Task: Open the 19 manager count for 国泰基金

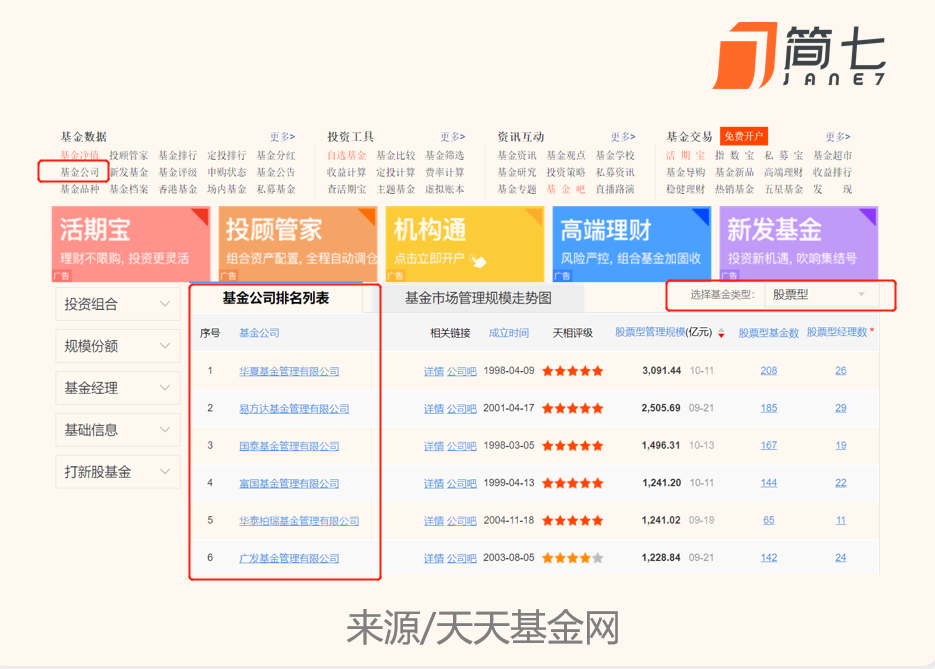Action: tap(841, 445)
